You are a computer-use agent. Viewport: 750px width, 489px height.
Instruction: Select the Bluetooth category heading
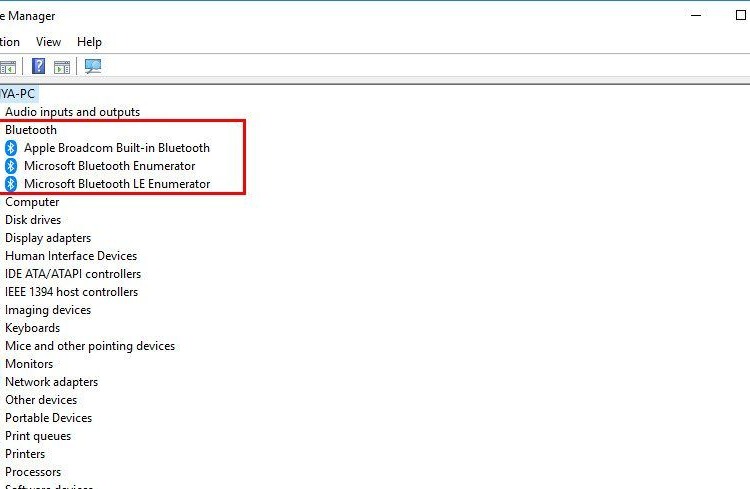[x=31, y=130]
